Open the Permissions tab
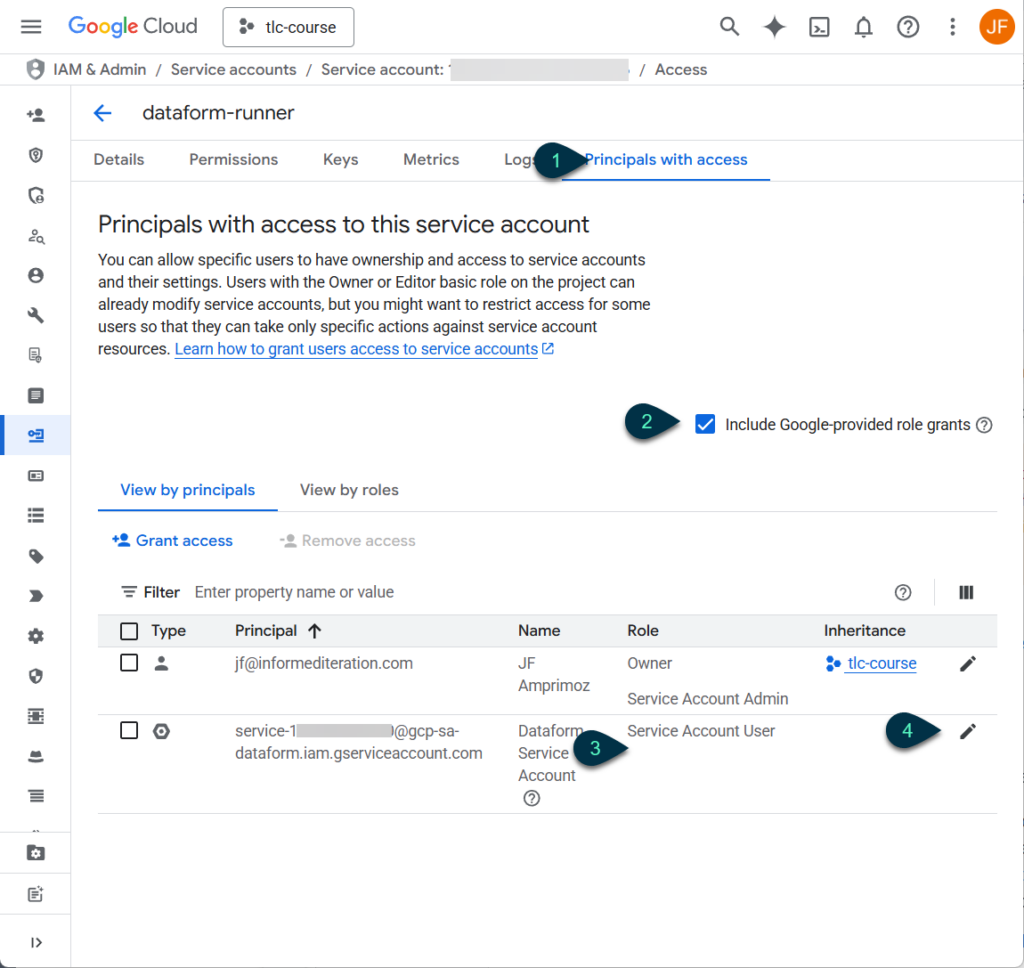Viewport: 1024px width, 968px height. (x=233, y=159)
